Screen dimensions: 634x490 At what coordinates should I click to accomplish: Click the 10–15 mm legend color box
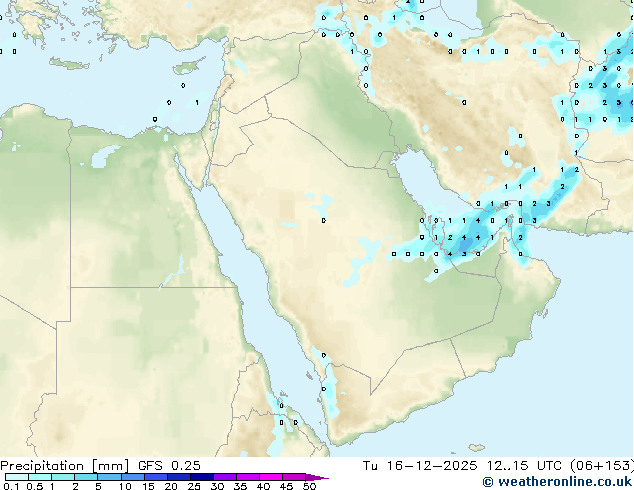point(132,477)
